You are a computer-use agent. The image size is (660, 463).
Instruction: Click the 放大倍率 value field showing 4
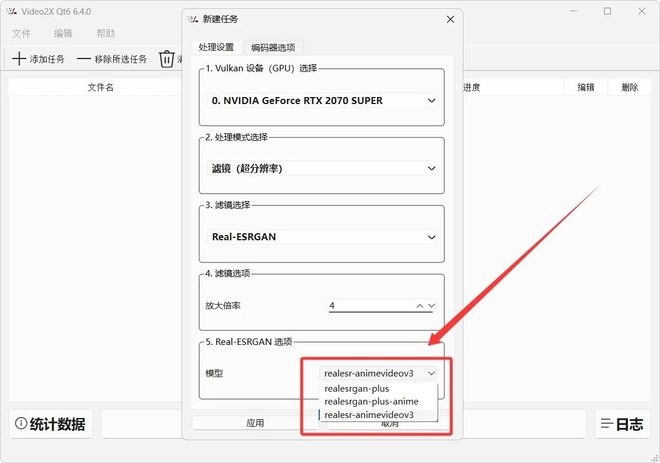370,306
